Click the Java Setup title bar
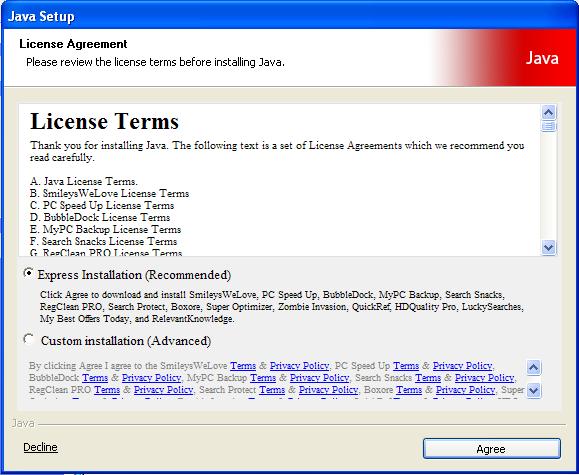This screenshot has height=475, width=579. tap(290, 16)
